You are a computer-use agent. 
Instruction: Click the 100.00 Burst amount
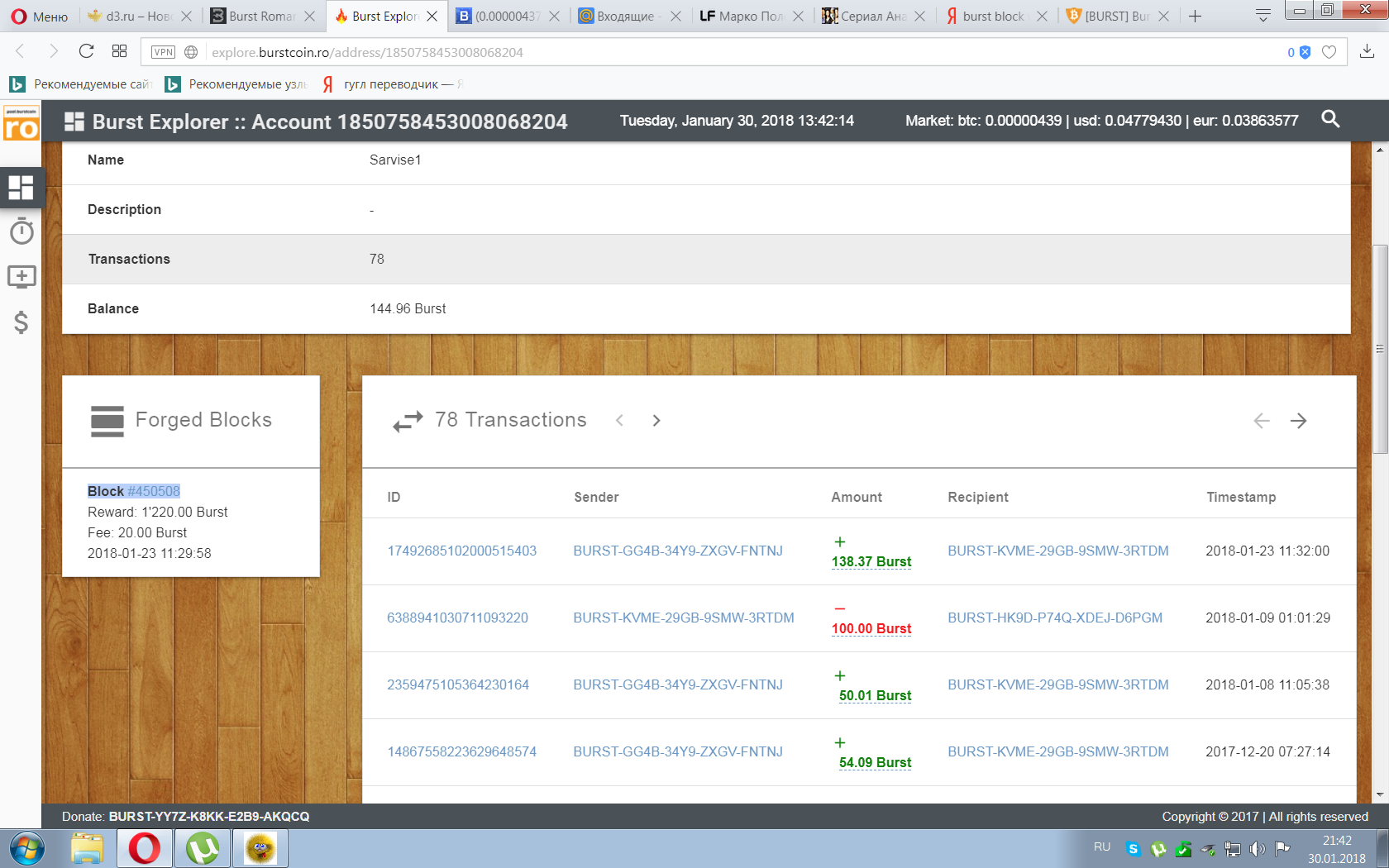[871, 628]
